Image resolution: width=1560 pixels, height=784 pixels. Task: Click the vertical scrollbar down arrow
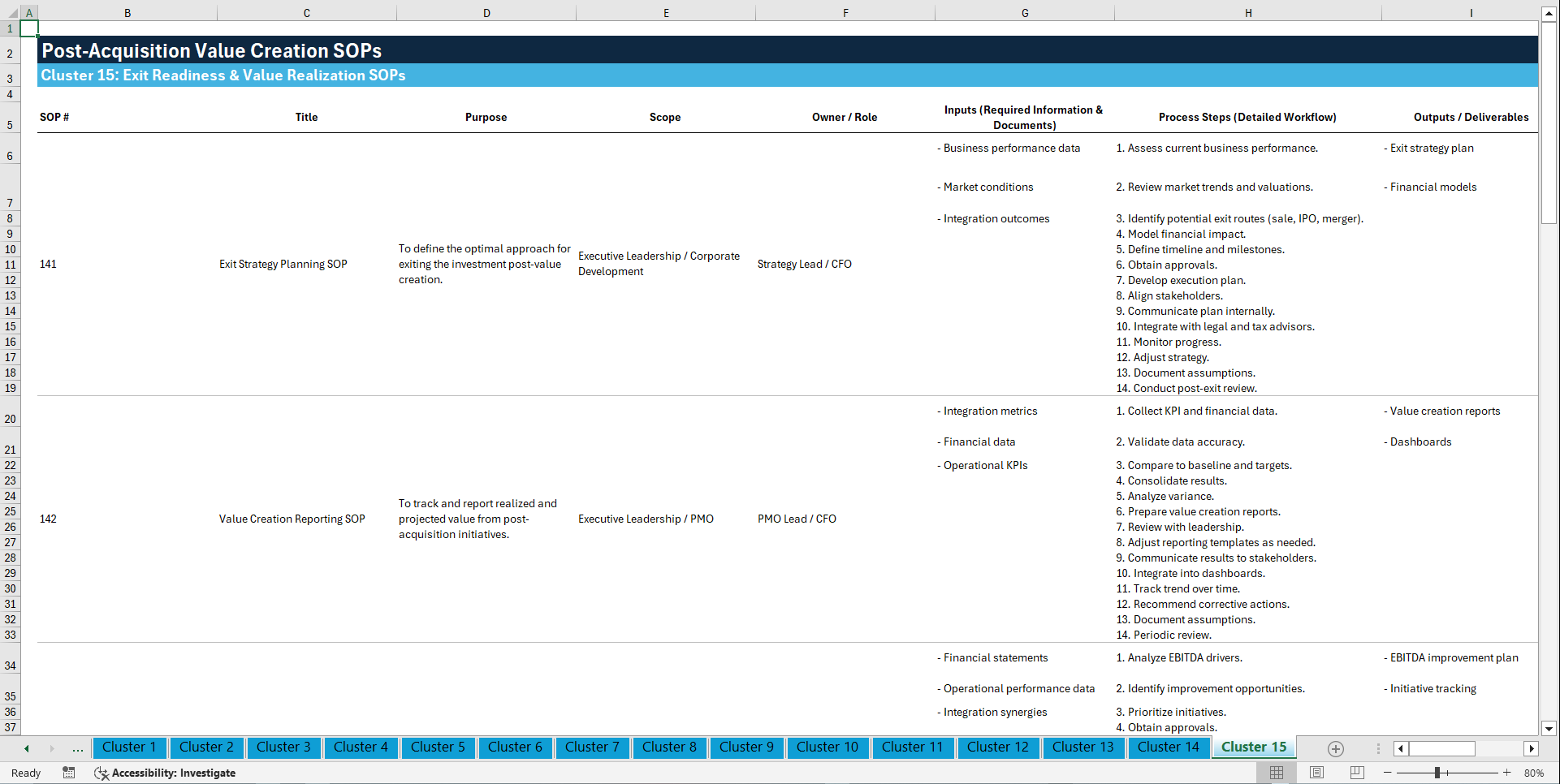[x=1549, y=729]
